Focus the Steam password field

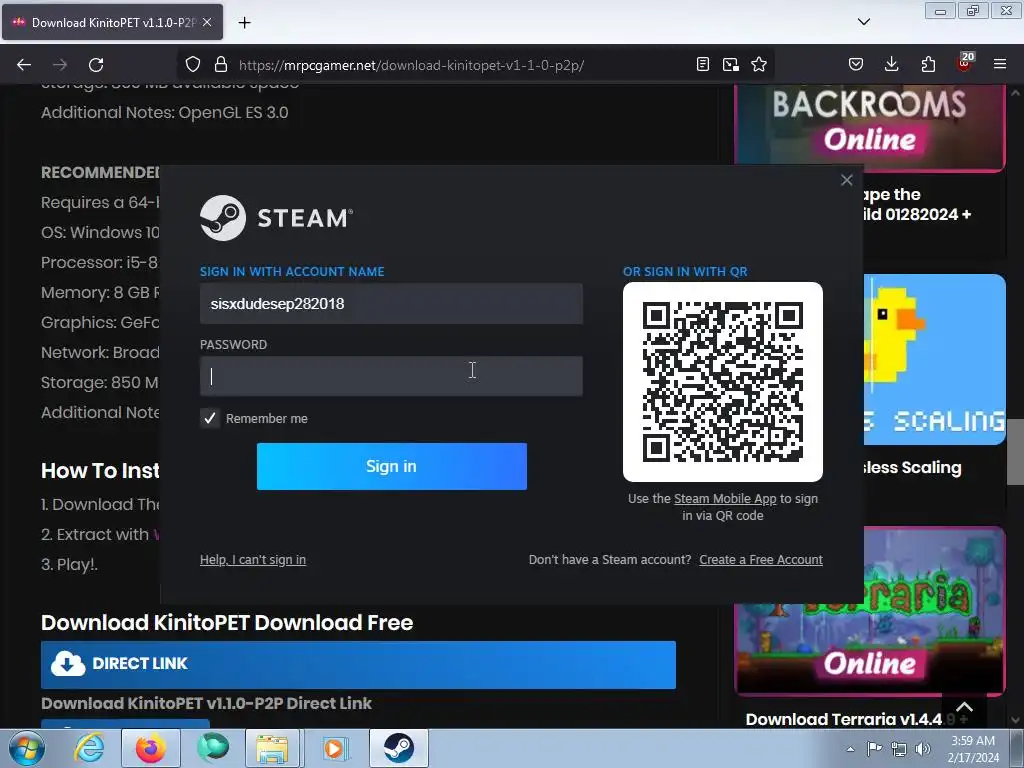point(391,376)
